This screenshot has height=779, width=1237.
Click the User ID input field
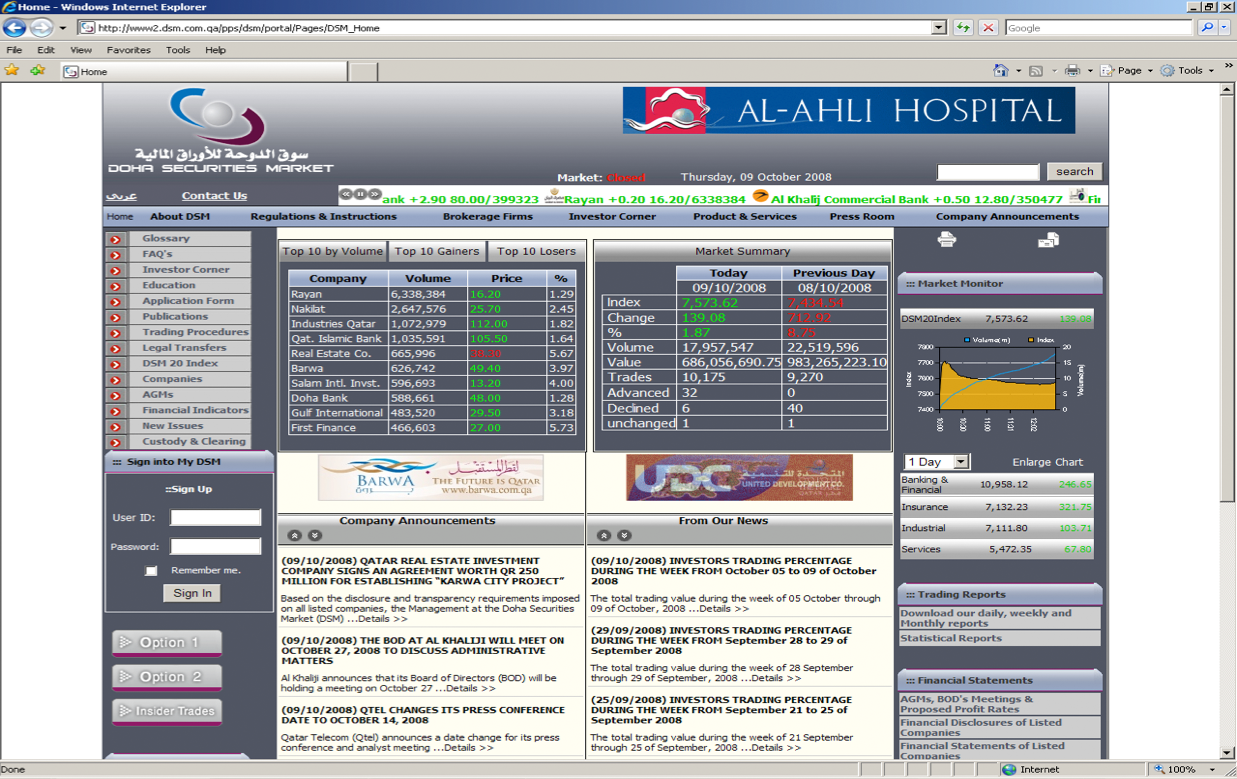215,517
